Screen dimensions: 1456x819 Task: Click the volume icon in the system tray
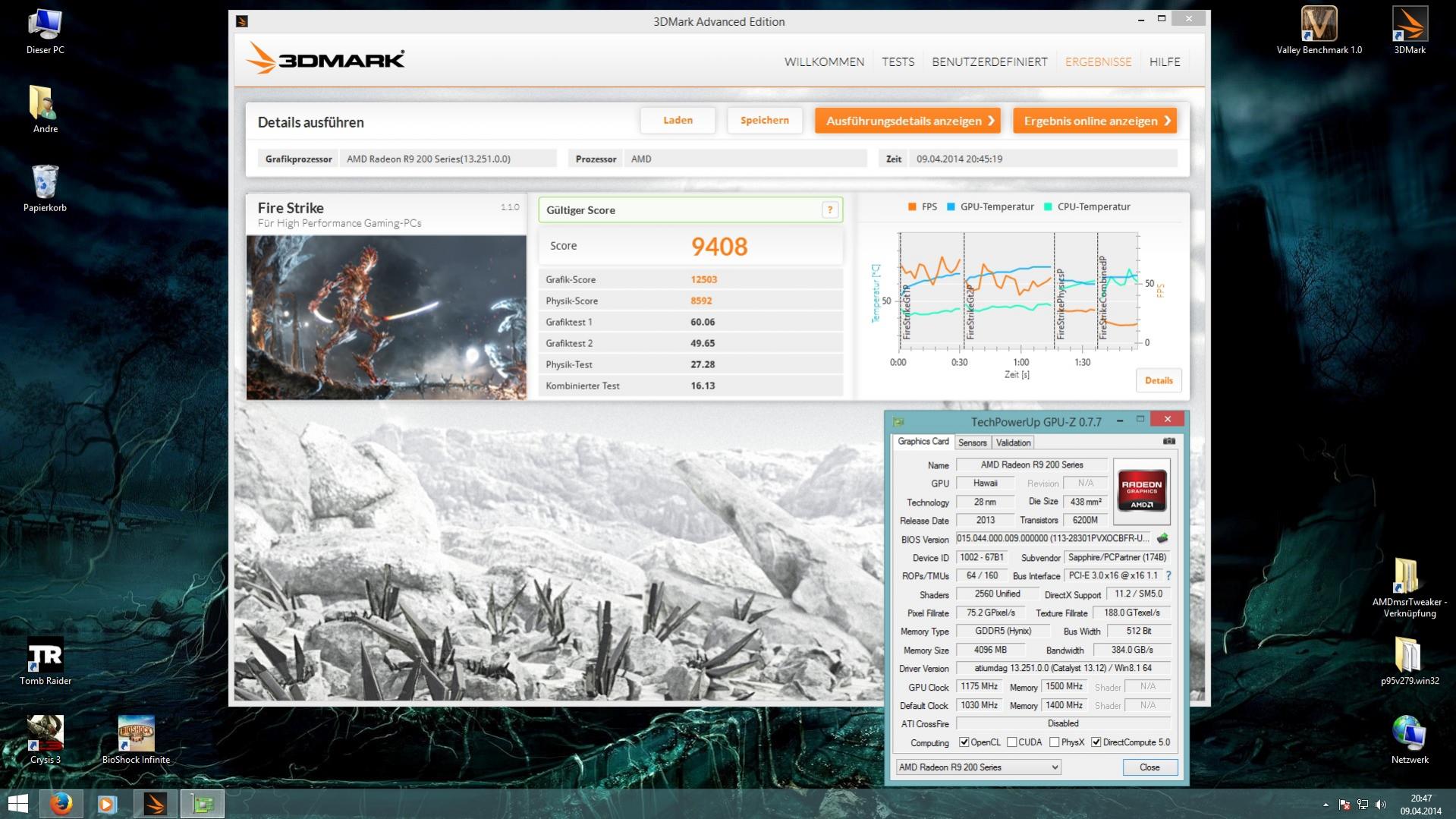pos(1381,805)
